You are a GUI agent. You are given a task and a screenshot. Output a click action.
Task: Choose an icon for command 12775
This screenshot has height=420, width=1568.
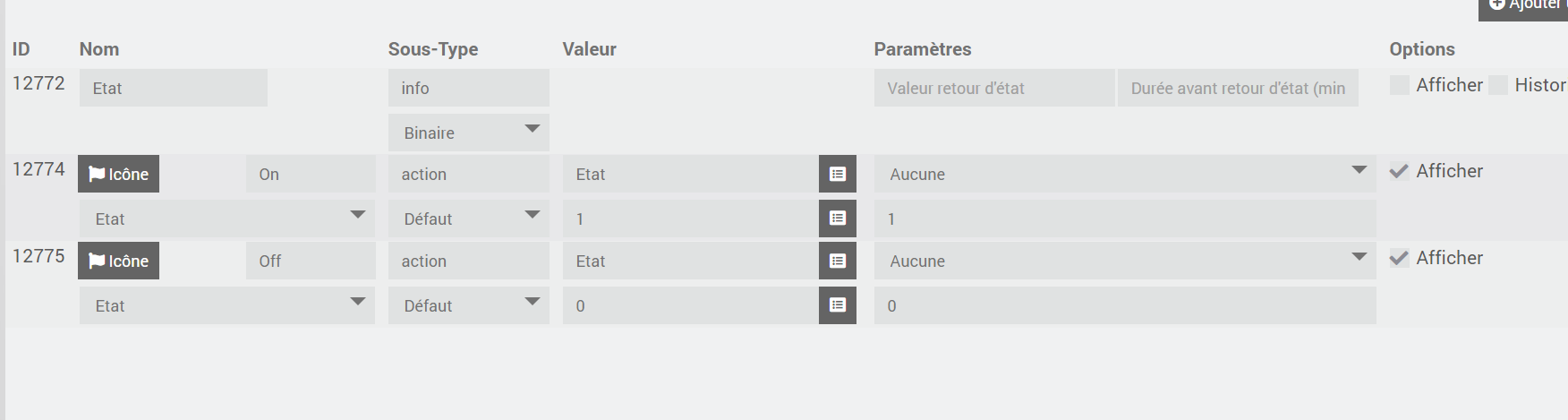click(x=118, y=261)
